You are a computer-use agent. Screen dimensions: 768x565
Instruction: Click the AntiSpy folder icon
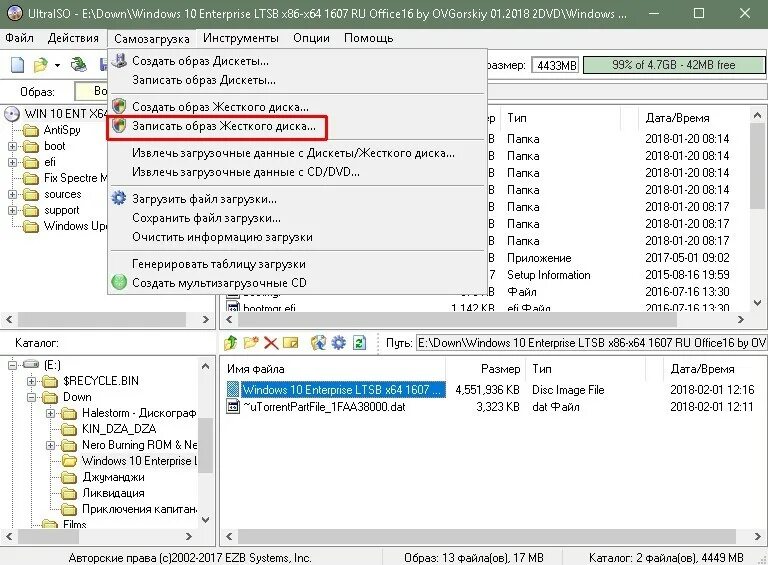pyautogui.click(x=31, y=130)
